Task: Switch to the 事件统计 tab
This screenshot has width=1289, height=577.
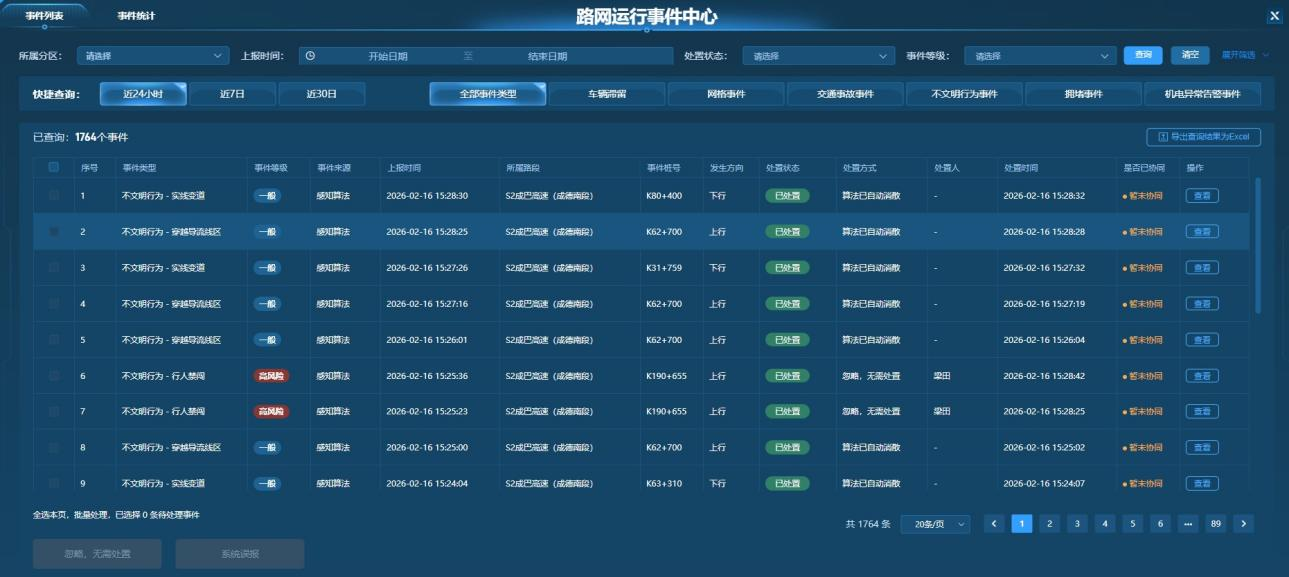Action: (136, 16)
